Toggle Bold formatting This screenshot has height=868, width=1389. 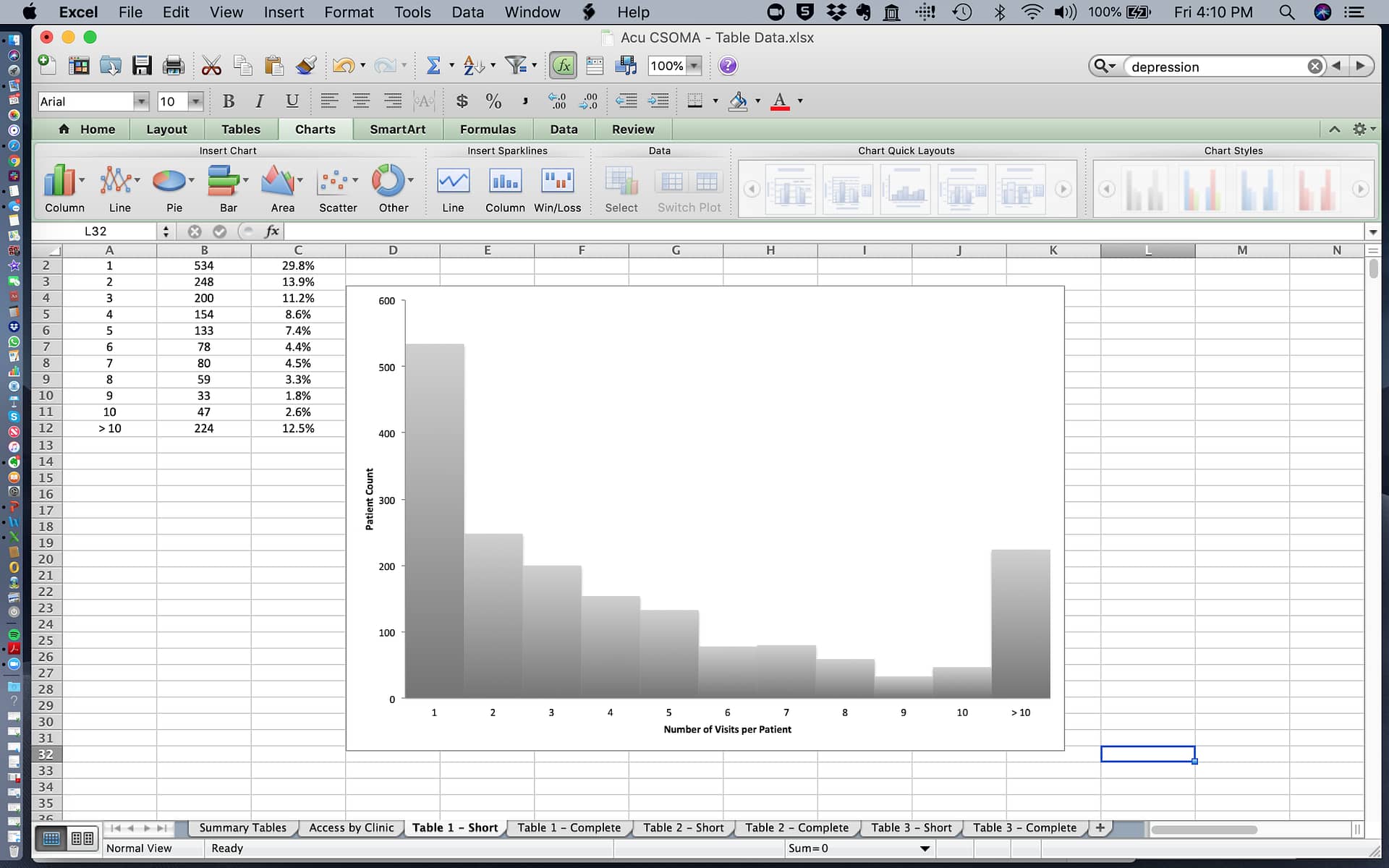click(x=229, y=101)
